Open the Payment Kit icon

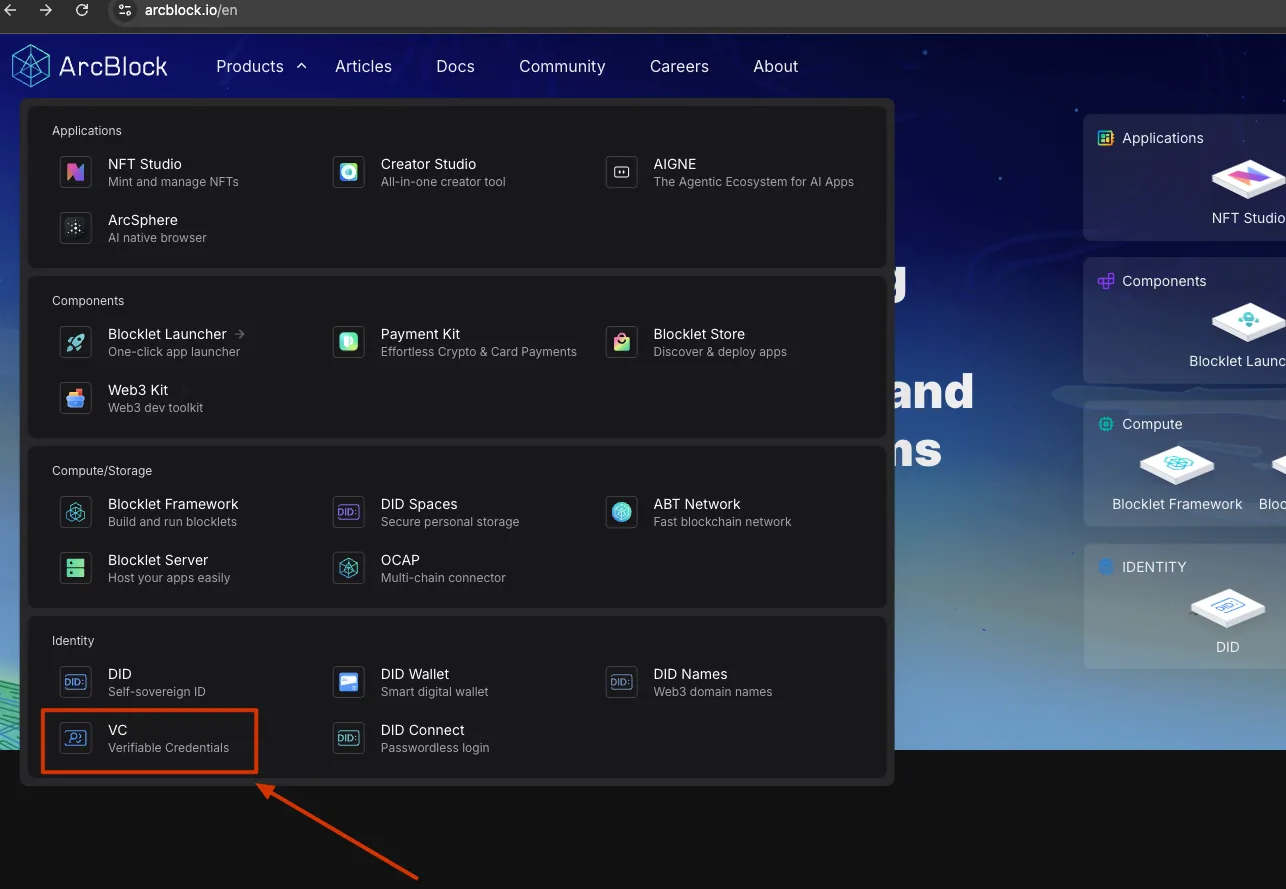[x=348, y=342]
